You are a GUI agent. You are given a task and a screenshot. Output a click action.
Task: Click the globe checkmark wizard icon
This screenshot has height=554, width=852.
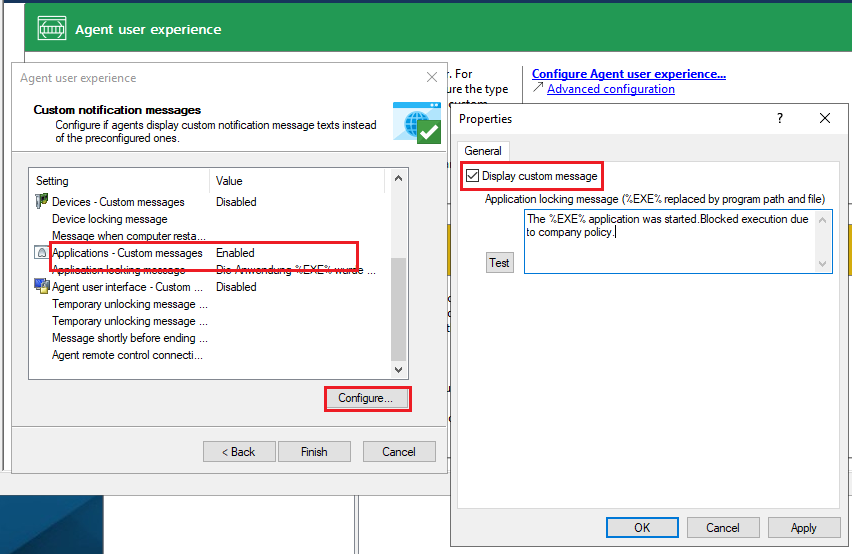(x=417, y=123)
